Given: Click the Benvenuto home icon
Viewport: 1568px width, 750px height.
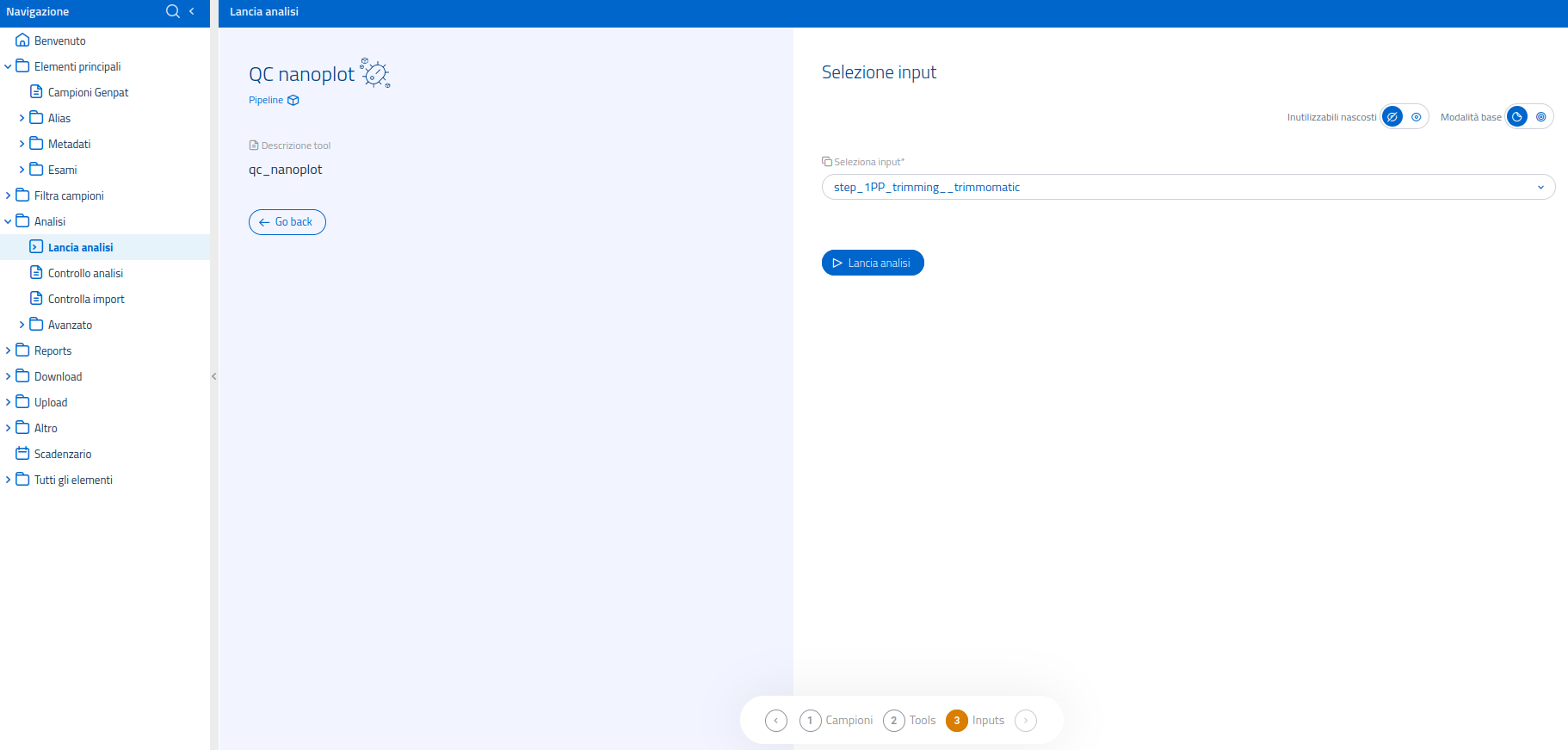Looking at the screenshot, I should point(22,40).
